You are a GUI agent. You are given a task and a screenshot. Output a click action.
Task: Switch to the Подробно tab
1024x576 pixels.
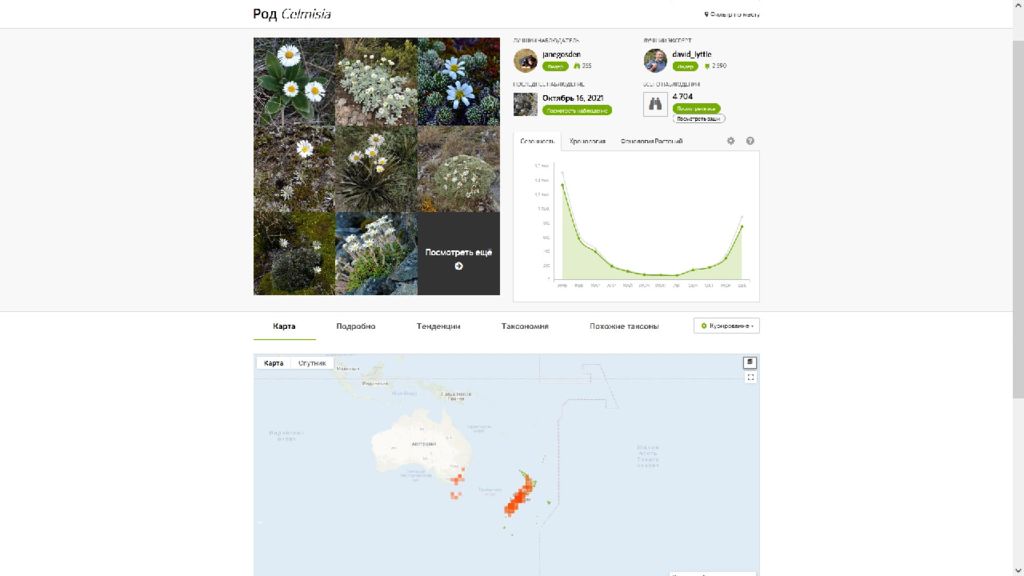pyautogui.click(x=356, y=326)
